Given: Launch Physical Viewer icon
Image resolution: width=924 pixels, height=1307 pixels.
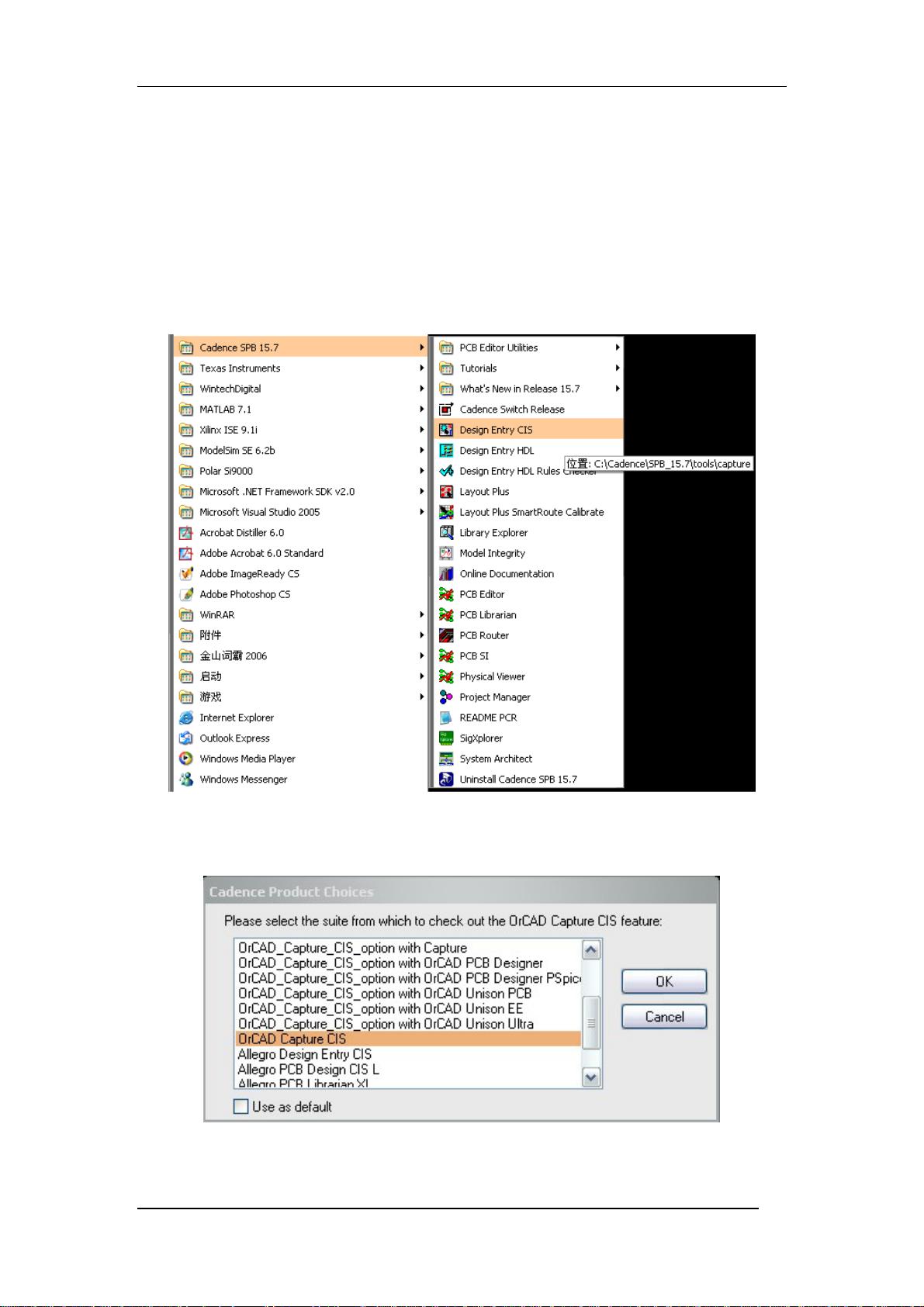Looking at the screenshot, I should [446, 676].
